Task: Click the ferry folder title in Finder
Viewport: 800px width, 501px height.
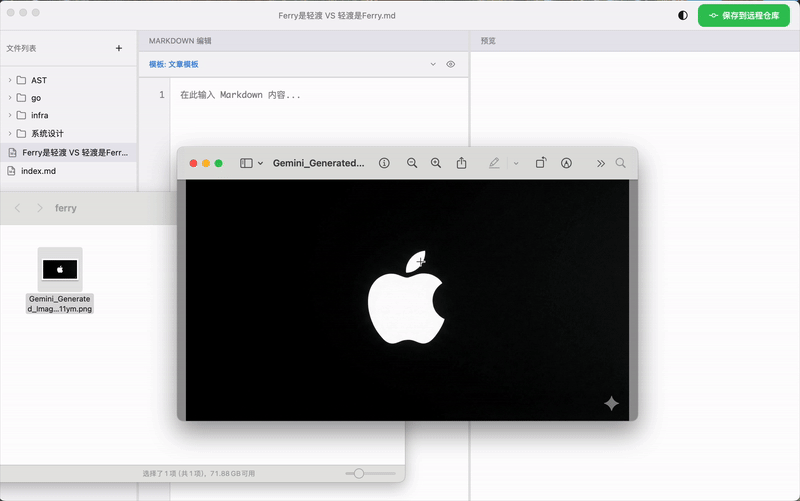Action: (x=66, y=208)
